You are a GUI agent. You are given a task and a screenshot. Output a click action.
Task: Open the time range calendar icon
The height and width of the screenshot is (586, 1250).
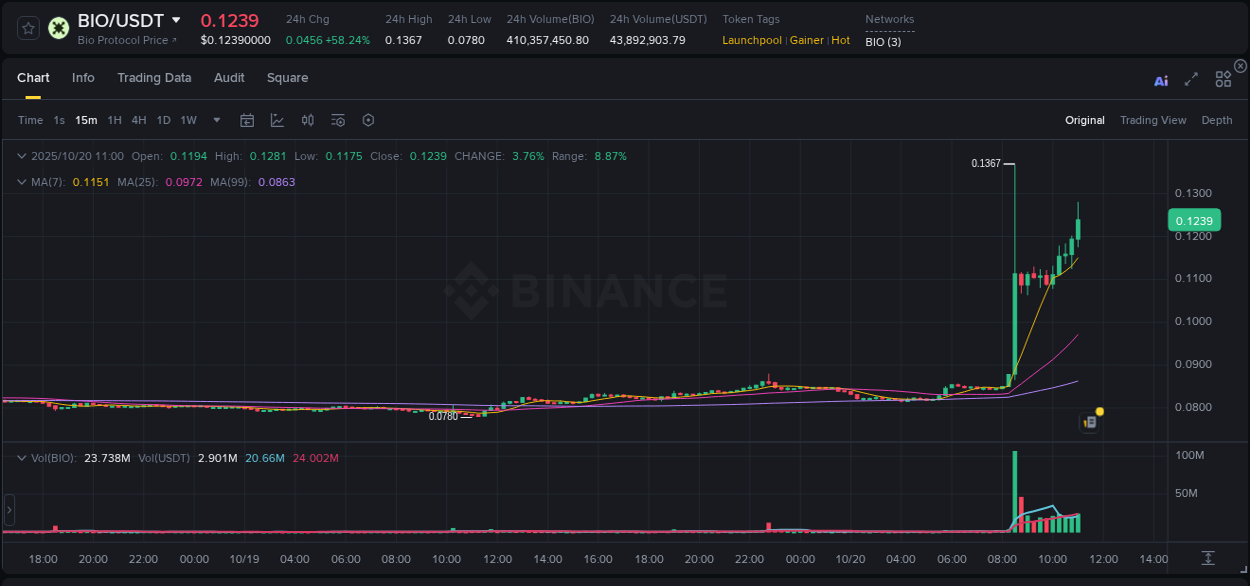[x=247, y=120]
